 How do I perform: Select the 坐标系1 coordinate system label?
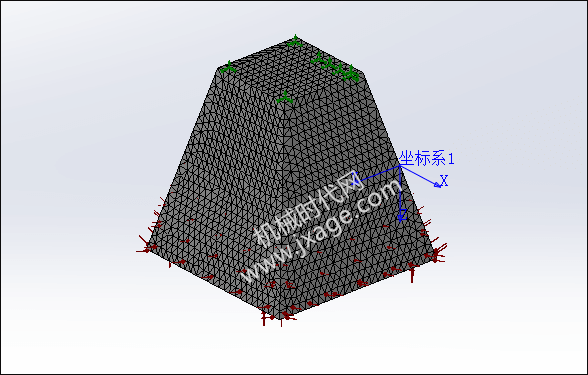click(x=427, y=158)
